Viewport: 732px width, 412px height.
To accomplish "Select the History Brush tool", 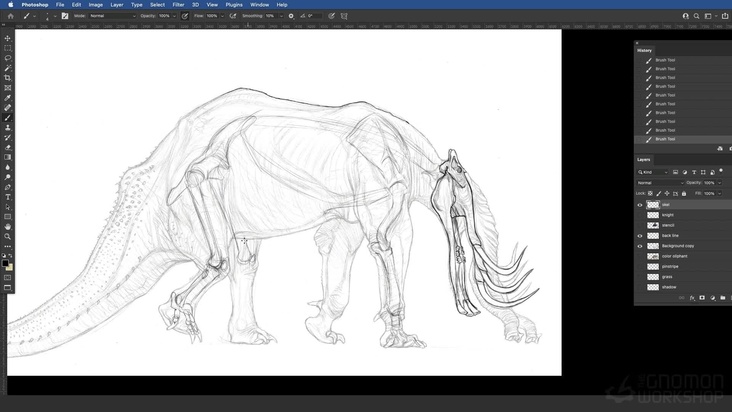I will point(7,138).
